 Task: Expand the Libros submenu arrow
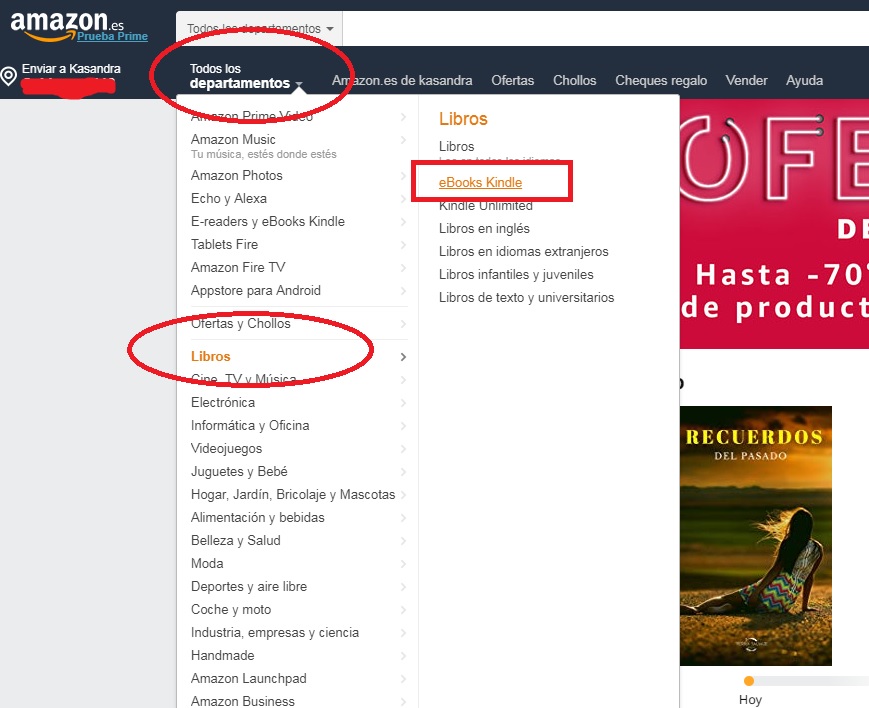click(x=405, y=356)
